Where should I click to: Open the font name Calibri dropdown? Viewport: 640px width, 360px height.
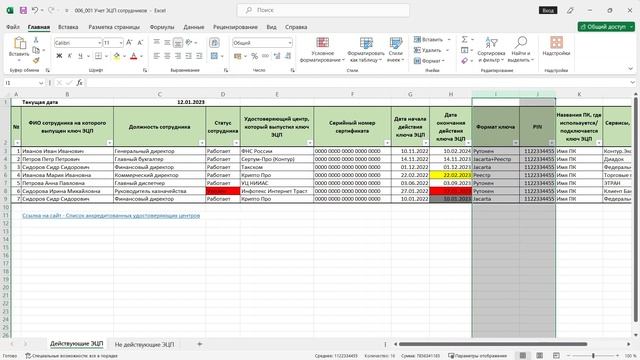click(99, 43)
